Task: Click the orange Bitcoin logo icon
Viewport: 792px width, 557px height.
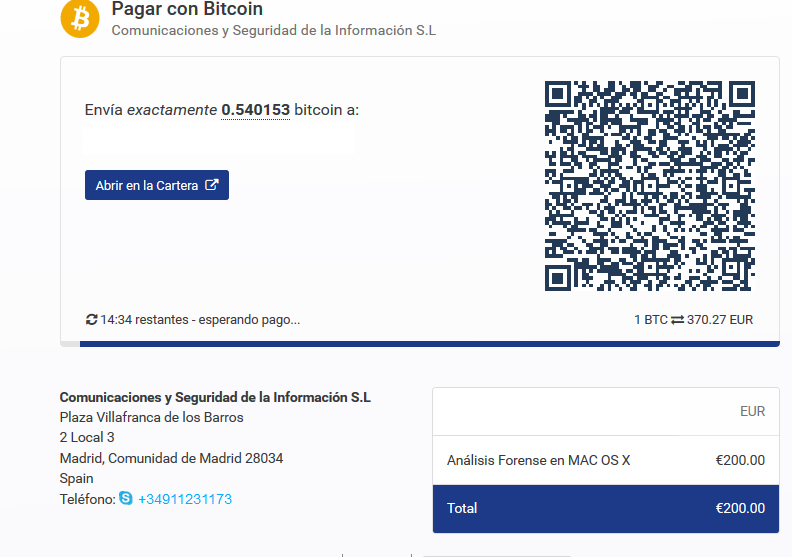Action: click(80, 19)
